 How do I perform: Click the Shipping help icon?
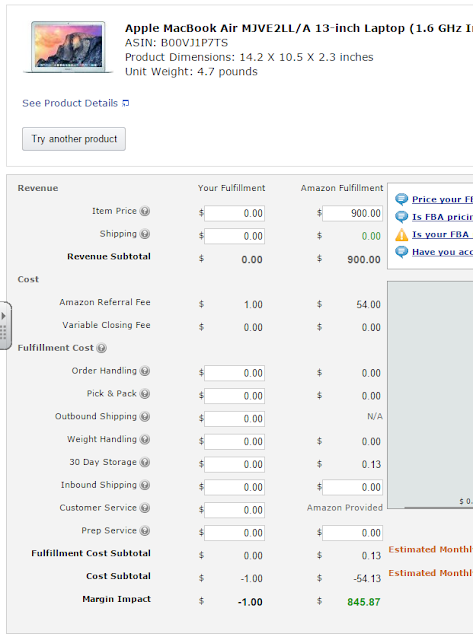pyautogui.click(x=144, y=234)
